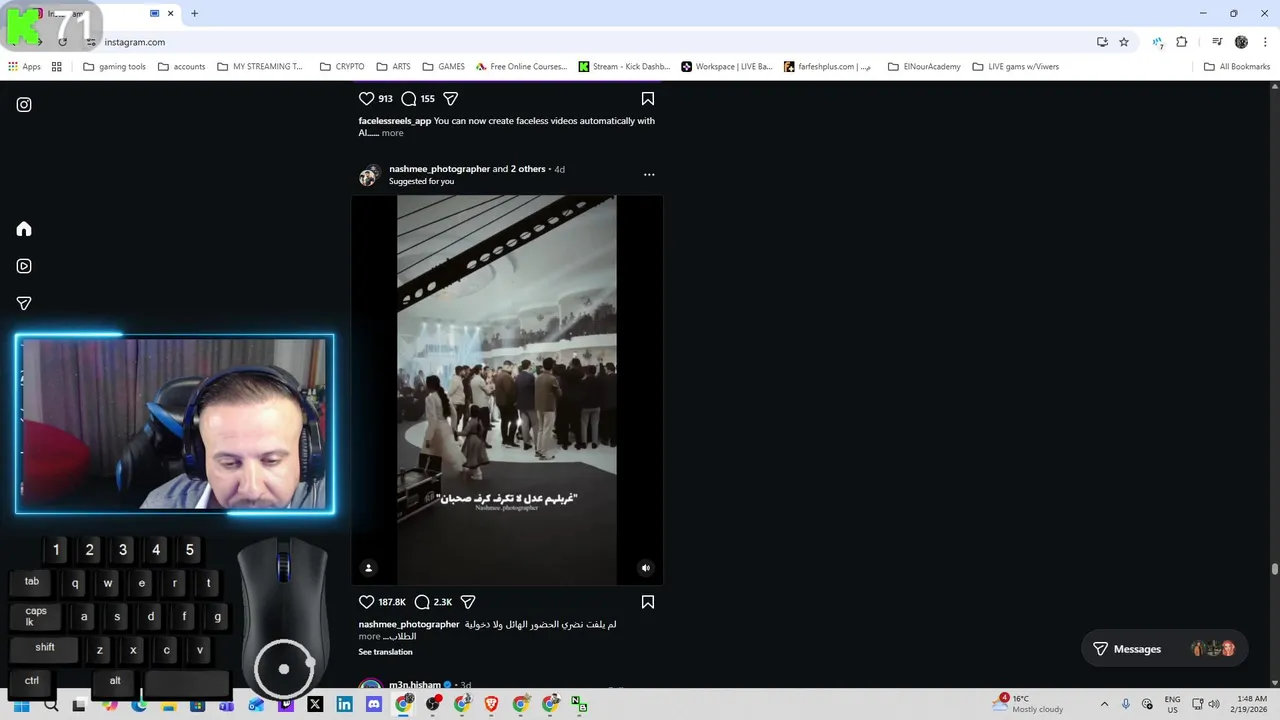Screen dimensions: 1280x720
Task: Share the nashmee_photographer post
Action: click(467, 602)
